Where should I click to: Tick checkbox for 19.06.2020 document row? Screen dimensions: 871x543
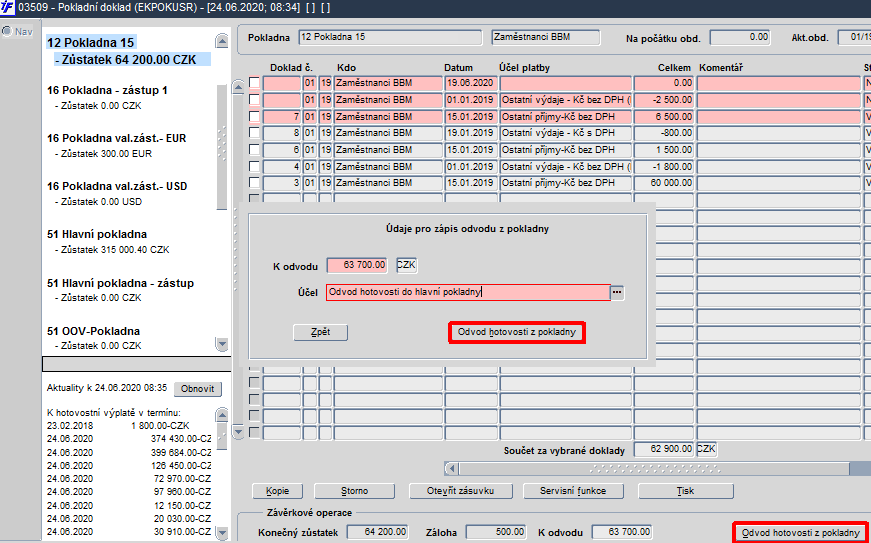tap(254, 83)
